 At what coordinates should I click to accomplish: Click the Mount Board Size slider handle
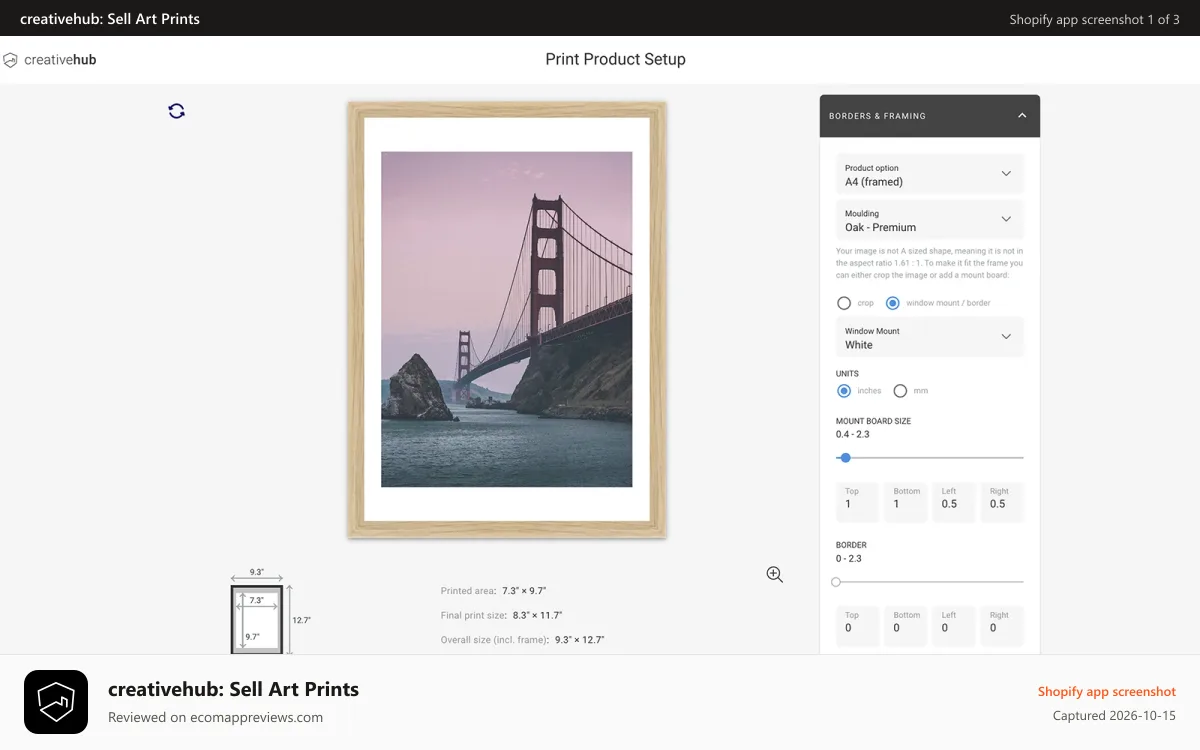pyautogui.click(x=846, y=458)
